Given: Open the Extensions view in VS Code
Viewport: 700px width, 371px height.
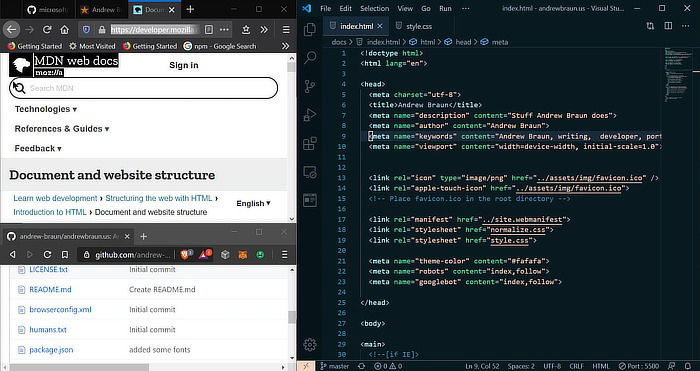Looking at the screenshot, I should [310, 144].
